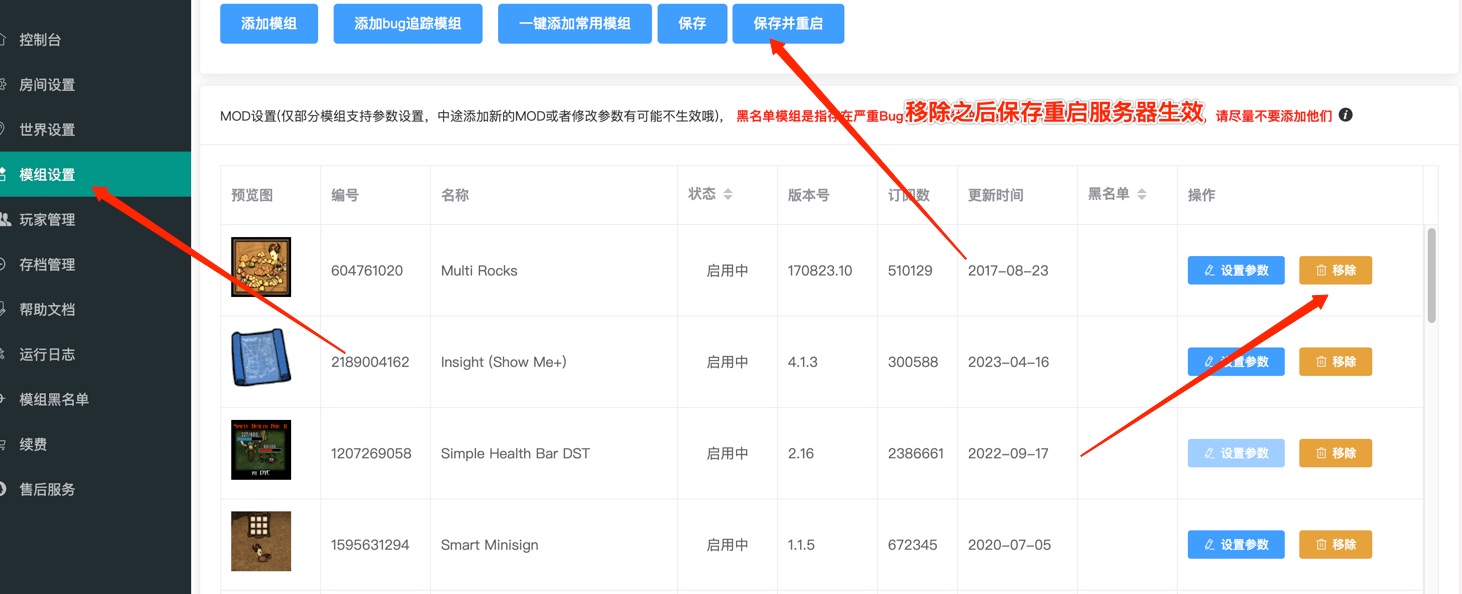This screenshot has width=1462, height=594.
Task: Open 房间设置 in the sidebar
Action: coord(47,85)
